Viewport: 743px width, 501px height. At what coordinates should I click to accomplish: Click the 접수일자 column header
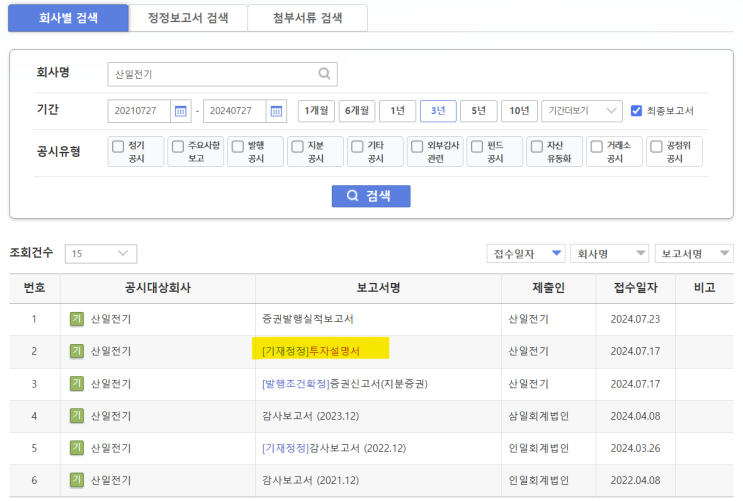pyautogui.click(x=635, y=288)
